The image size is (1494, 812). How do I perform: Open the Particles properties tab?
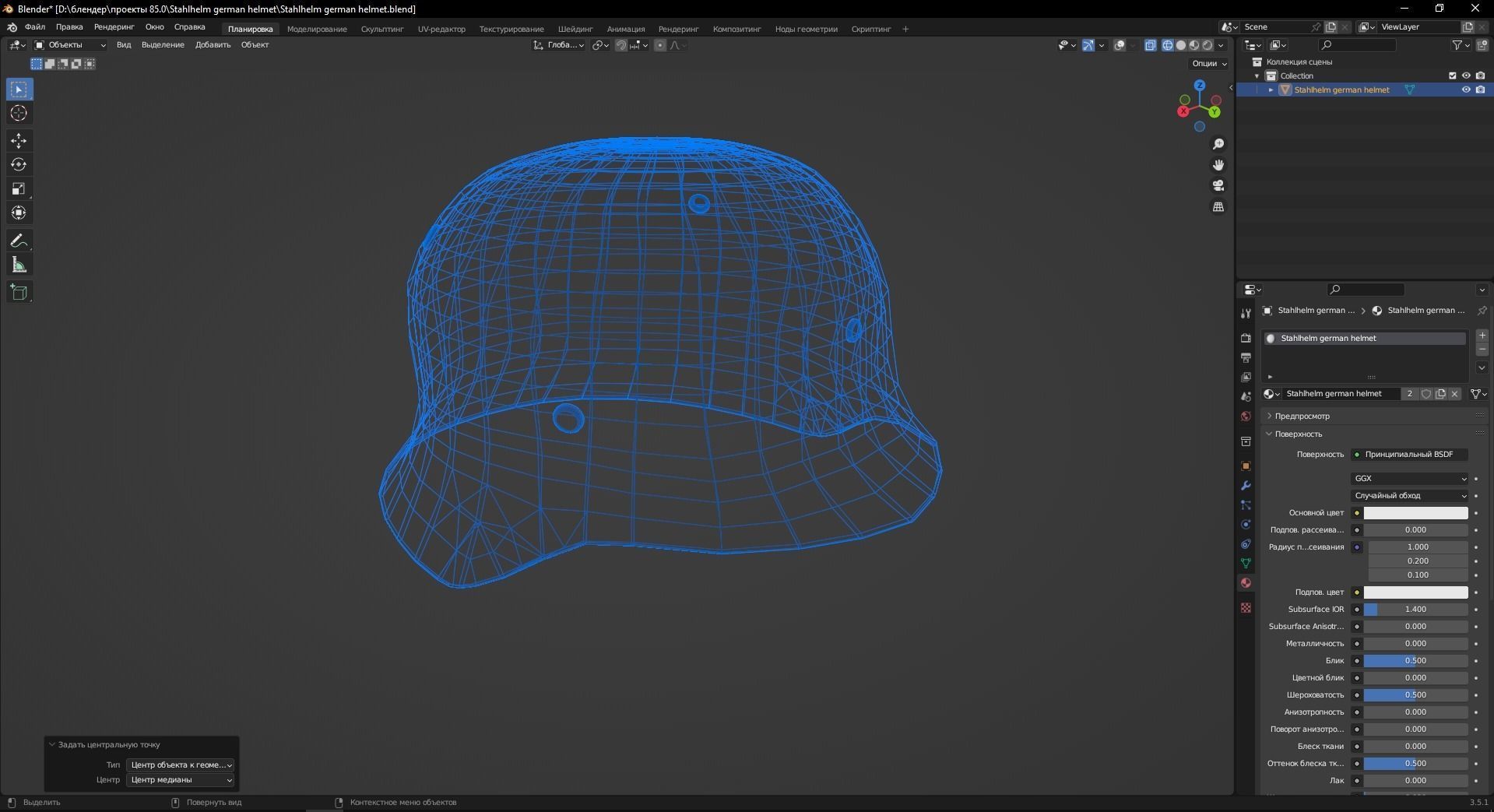coord(1246,505)
